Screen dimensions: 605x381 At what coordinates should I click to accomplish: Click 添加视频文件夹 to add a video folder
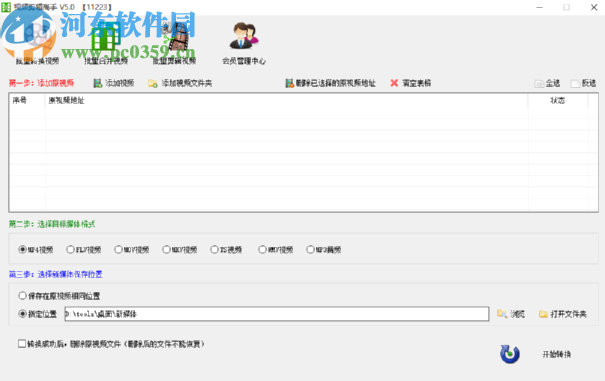[180, 83]
